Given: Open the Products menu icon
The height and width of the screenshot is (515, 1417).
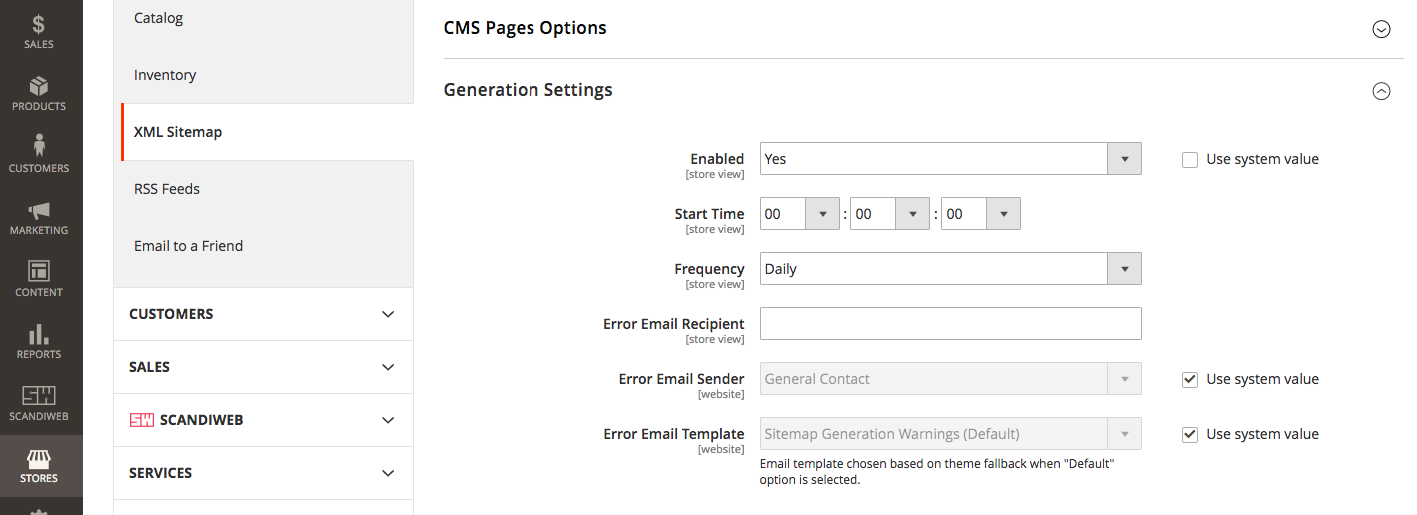Looking at the screenshot, I should pyautogui.click(x=40, y=93).
